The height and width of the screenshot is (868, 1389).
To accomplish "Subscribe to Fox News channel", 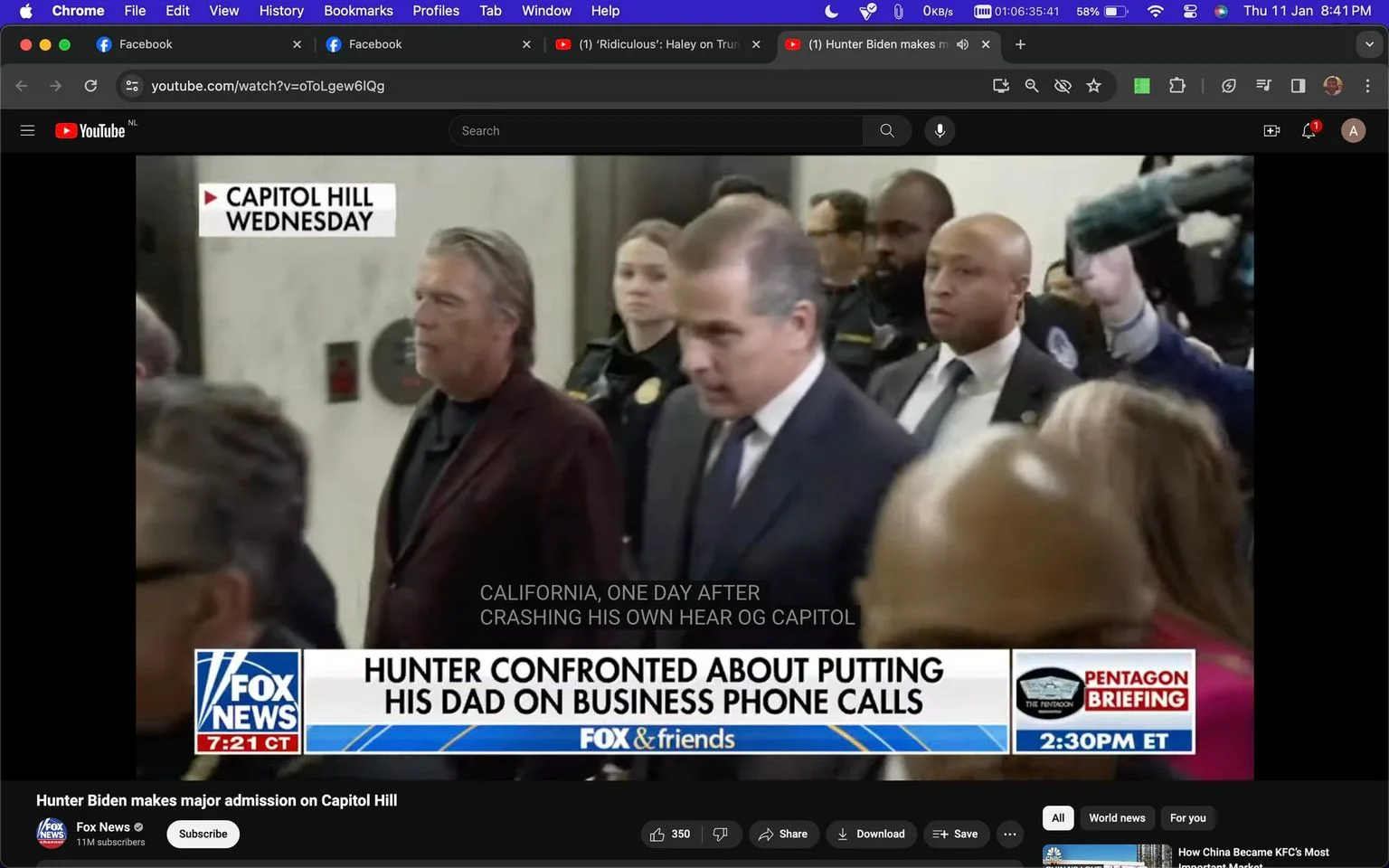I will point(203,835).
